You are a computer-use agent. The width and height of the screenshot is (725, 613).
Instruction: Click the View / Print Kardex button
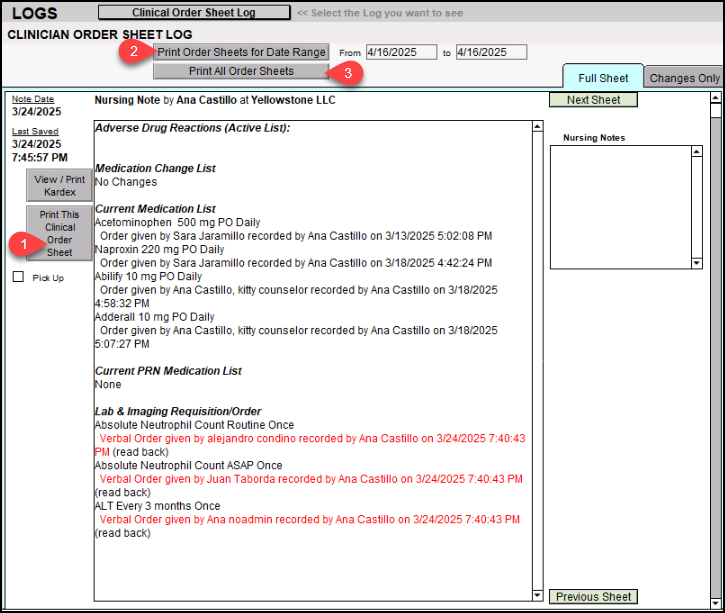click(x=60, y=186)
